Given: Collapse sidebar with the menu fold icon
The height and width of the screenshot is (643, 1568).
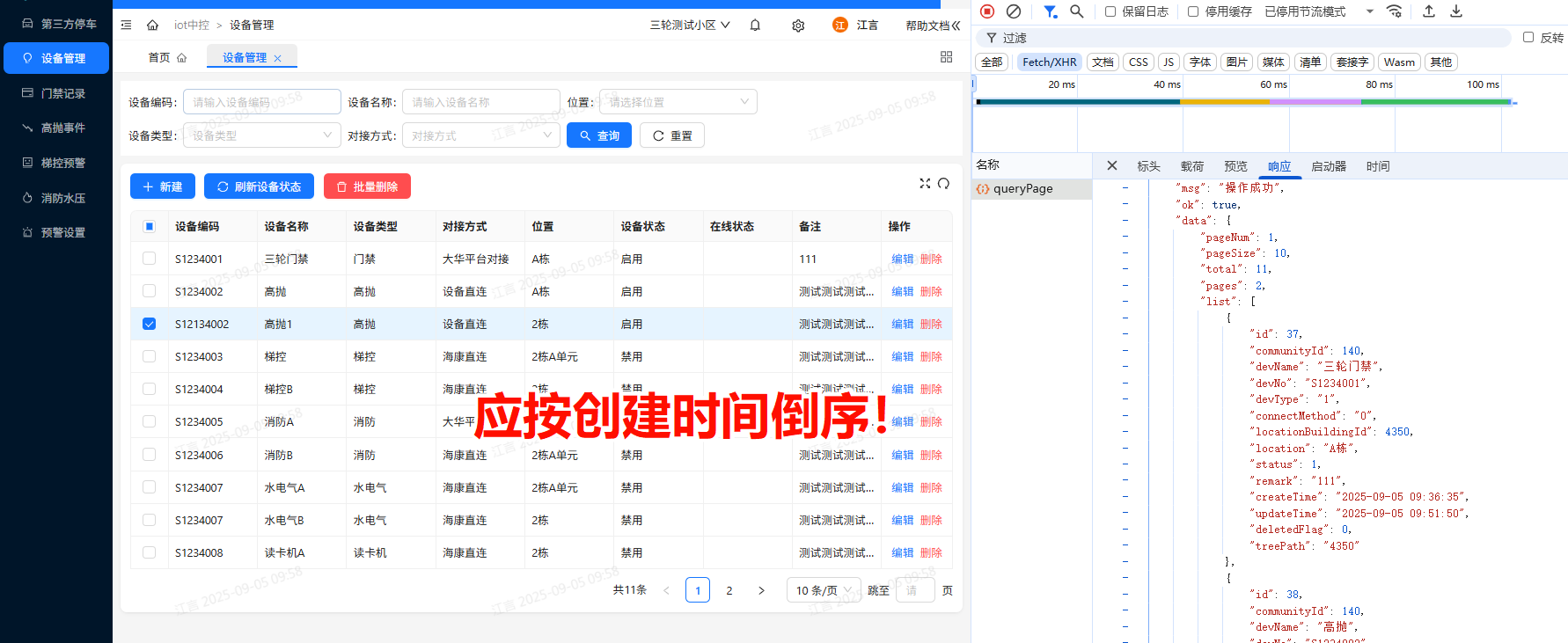Looking at the screenshot, I should pyautogui.click(x=126, y=26).
